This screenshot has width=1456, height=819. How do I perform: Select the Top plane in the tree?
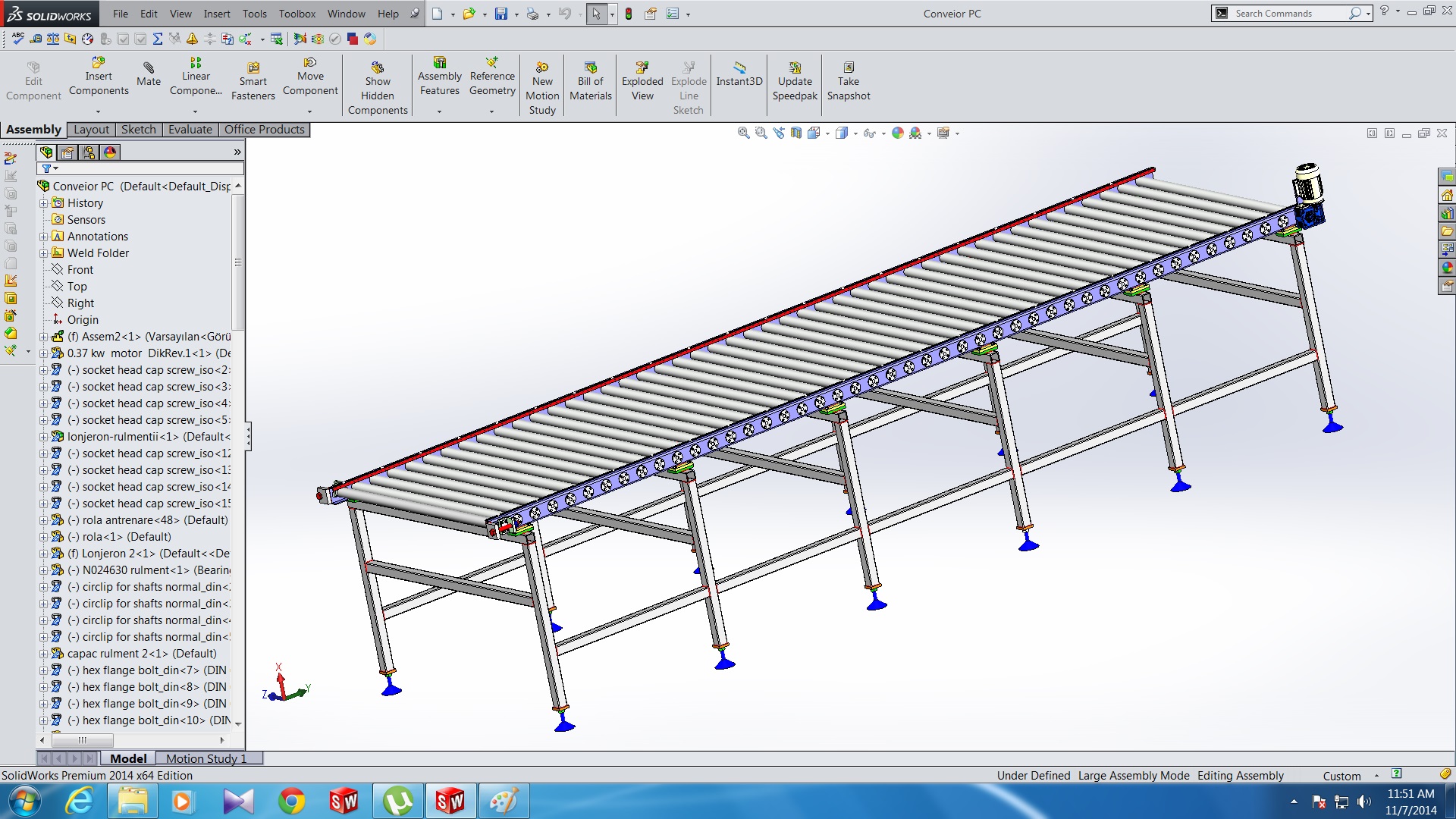(x=77, y=287)
